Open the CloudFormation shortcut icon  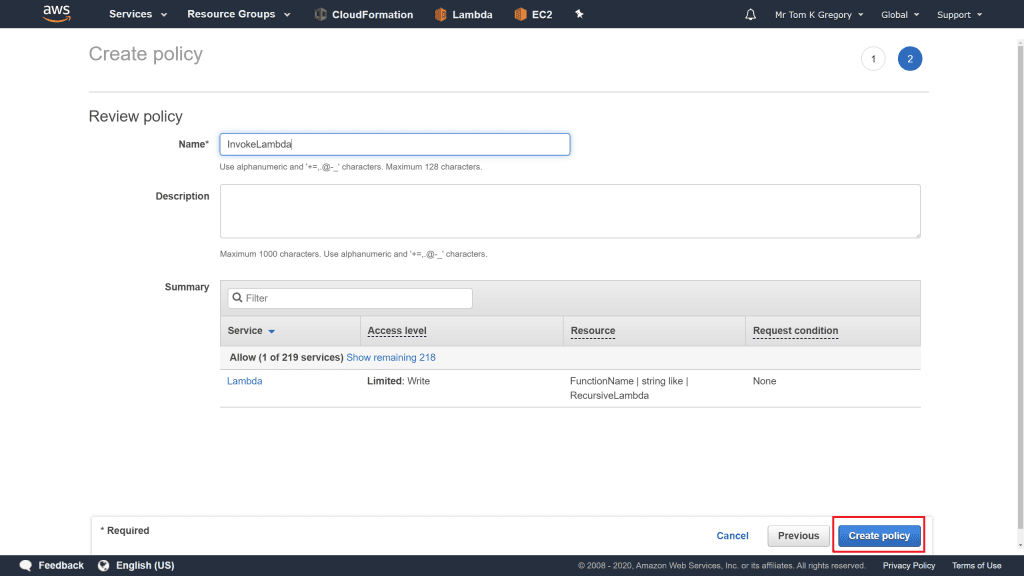point(320,15)
